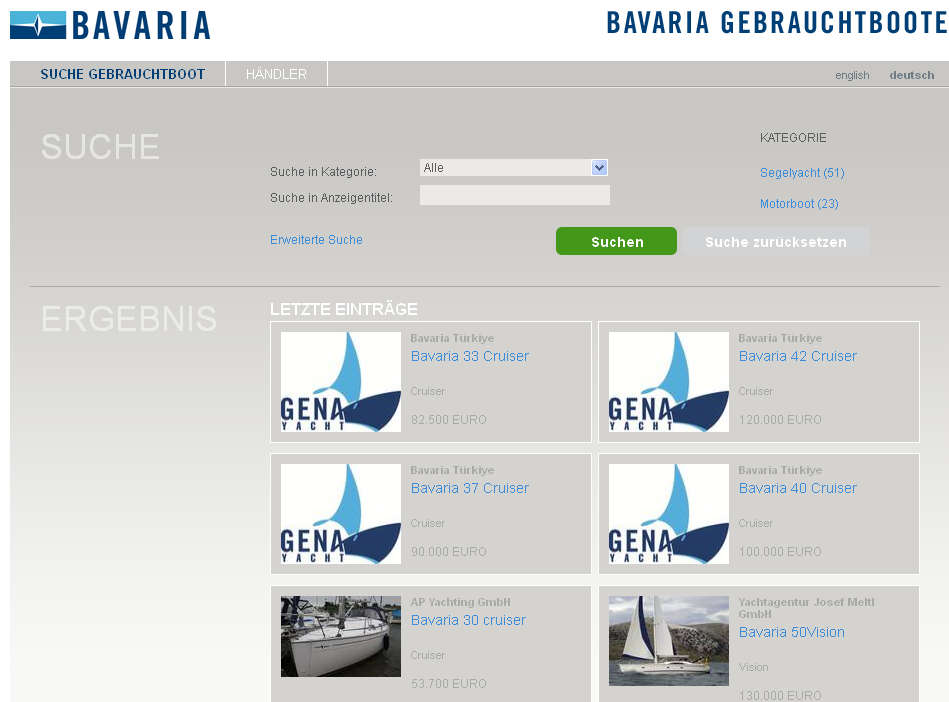Click Gena Yacht thumbnail for Bavaria 42 Cruiser
The height and width of the screenshot is (702, 949).
[669, 382]
